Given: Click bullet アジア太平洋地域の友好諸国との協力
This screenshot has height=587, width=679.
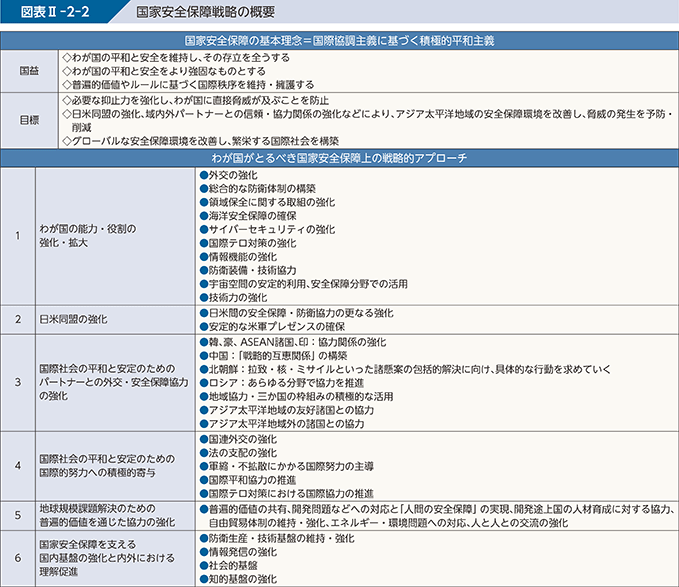Looking at the screenshot, I should [x=287, y=410].
